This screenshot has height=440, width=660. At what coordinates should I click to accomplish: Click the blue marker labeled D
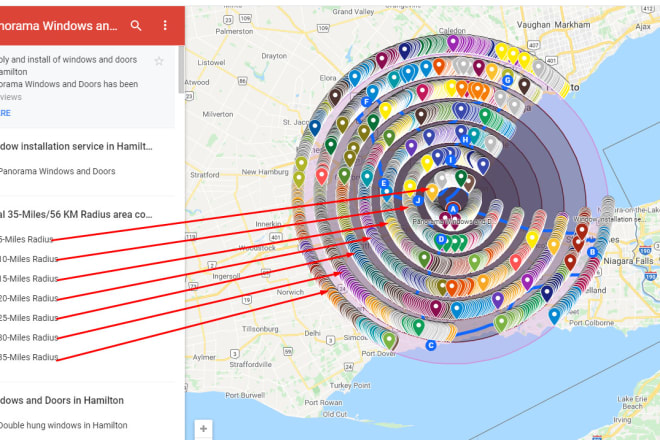pyautogui.click(x=441, y=239)
